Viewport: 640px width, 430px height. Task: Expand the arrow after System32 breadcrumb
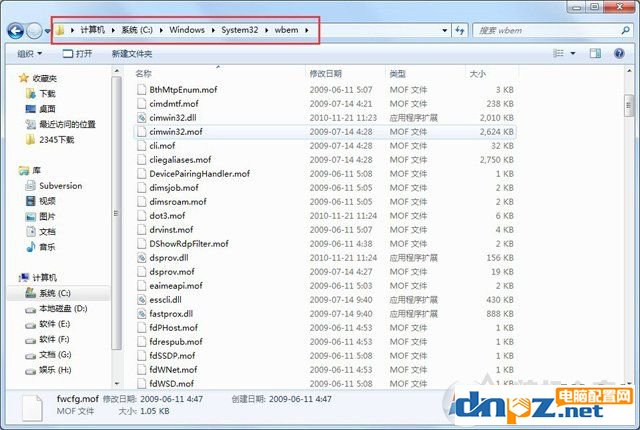point(266,30)
